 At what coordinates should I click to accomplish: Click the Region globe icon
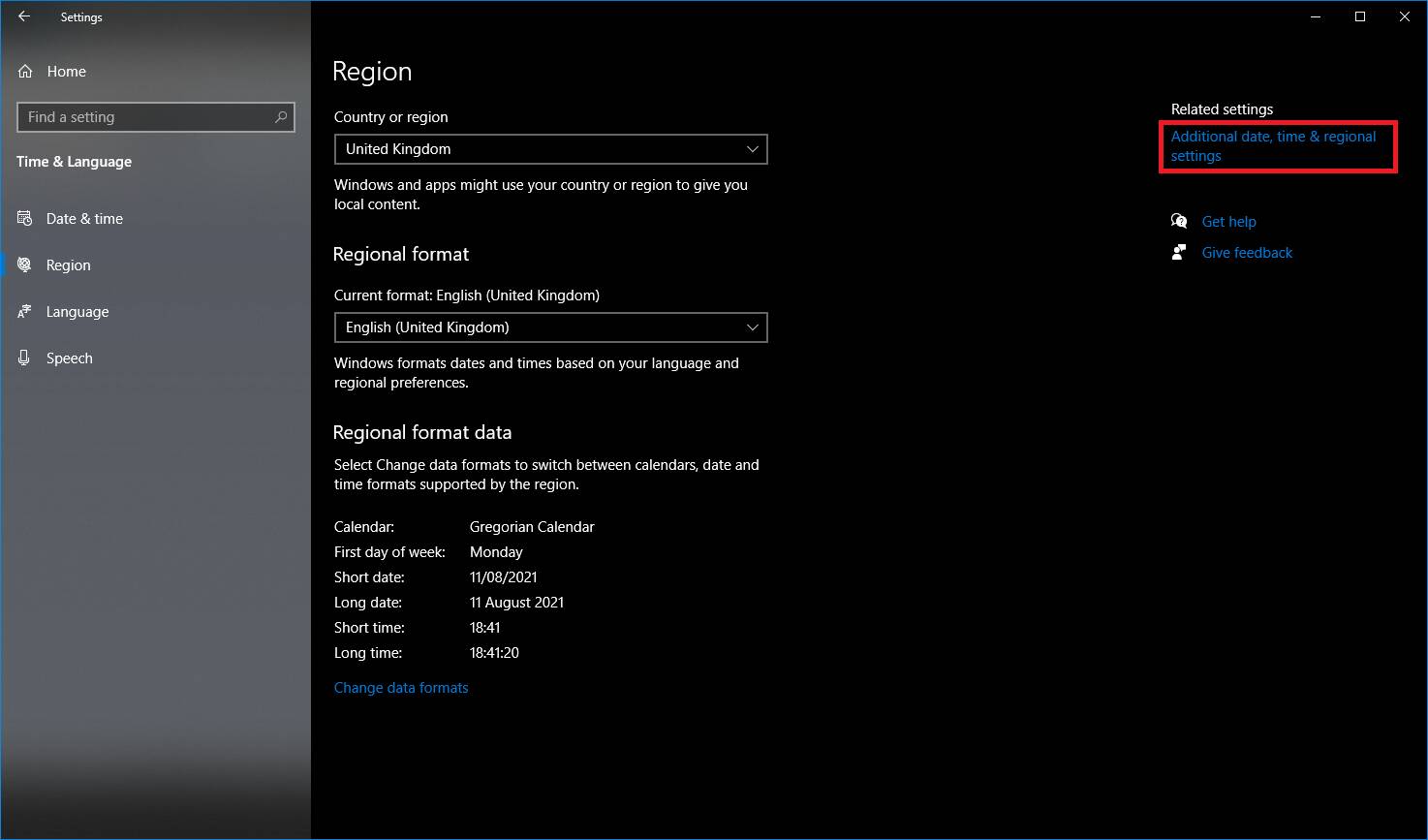25,265
